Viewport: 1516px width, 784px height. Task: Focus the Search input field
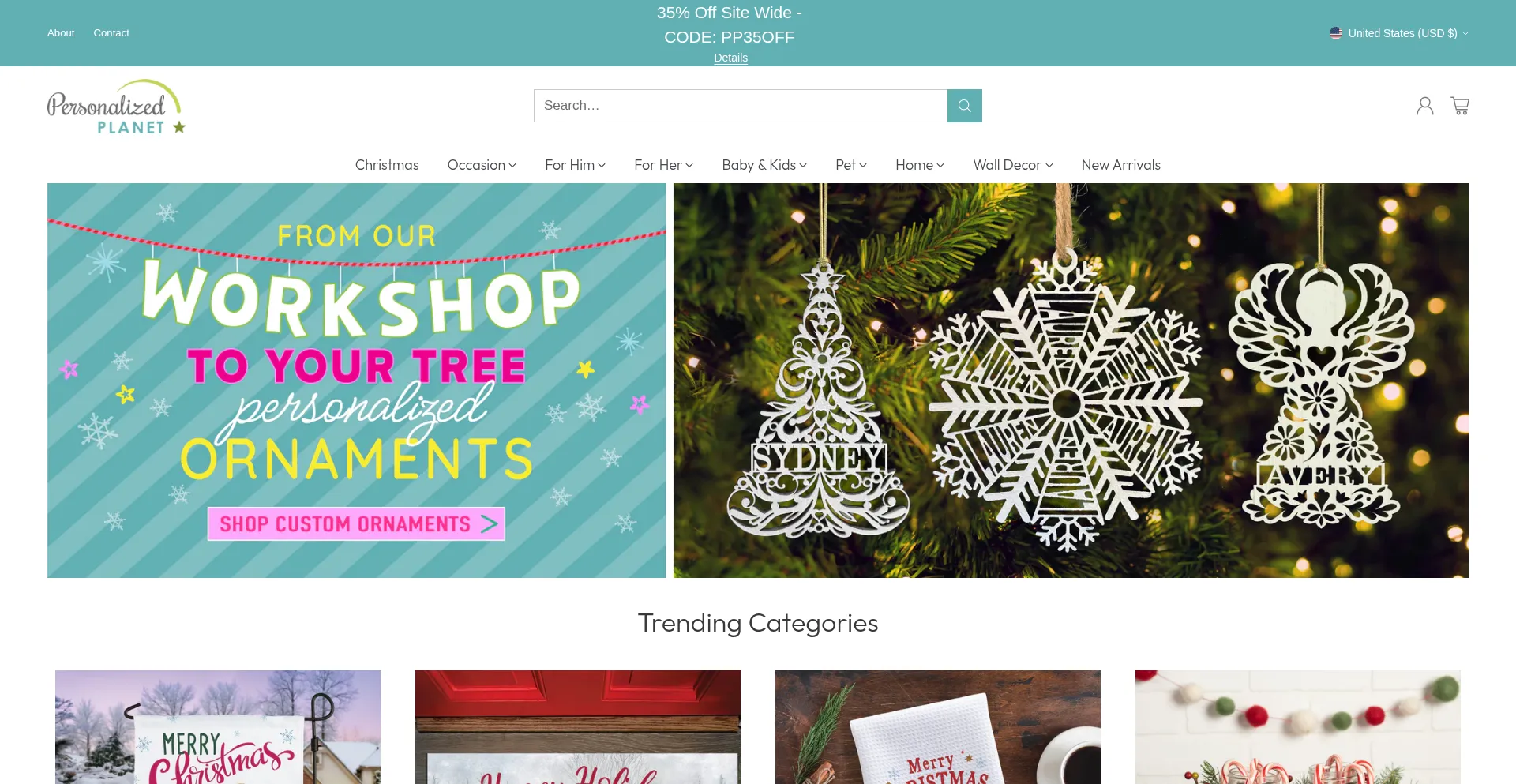point(741,106)
